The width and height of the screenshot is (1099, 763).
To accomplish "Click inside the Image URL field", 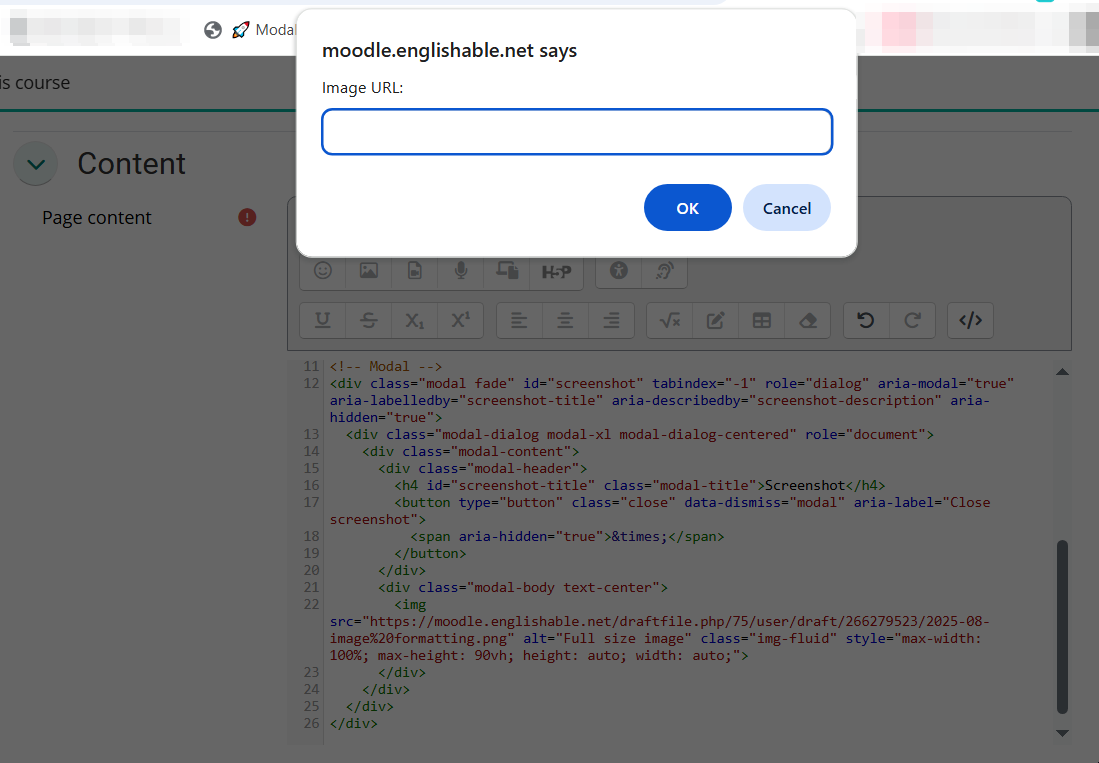I will point(576,131).
